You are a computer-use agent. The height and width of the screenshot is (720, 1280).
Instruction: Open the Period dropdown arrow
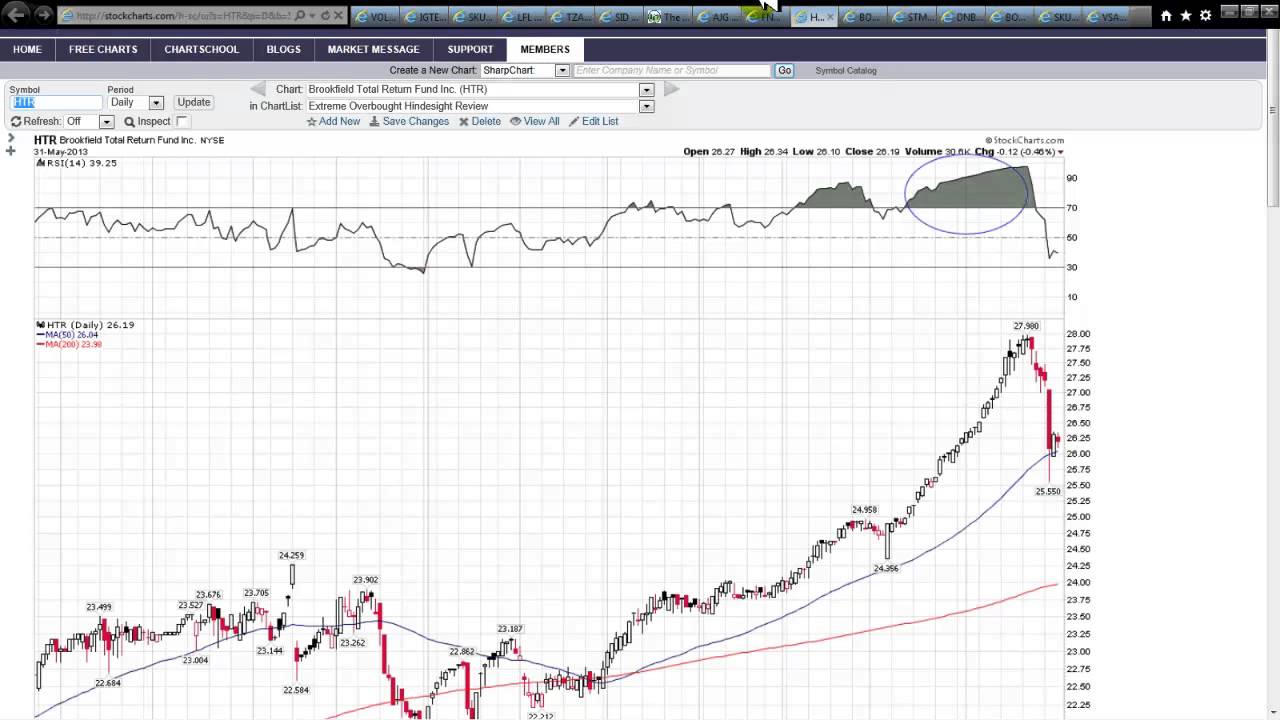point(156,102)
